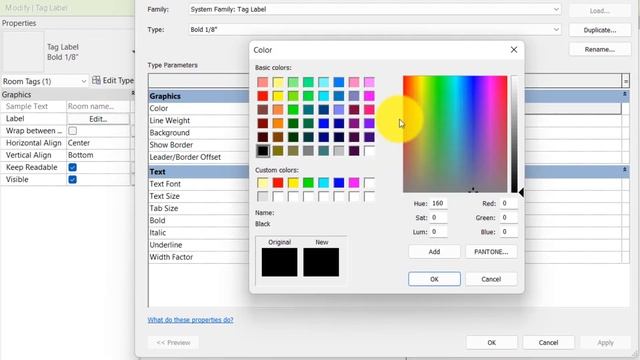Choose the red custom color swatch
Image resolution: width=640 pixels, height=360 pixels.
coord(278,182)
